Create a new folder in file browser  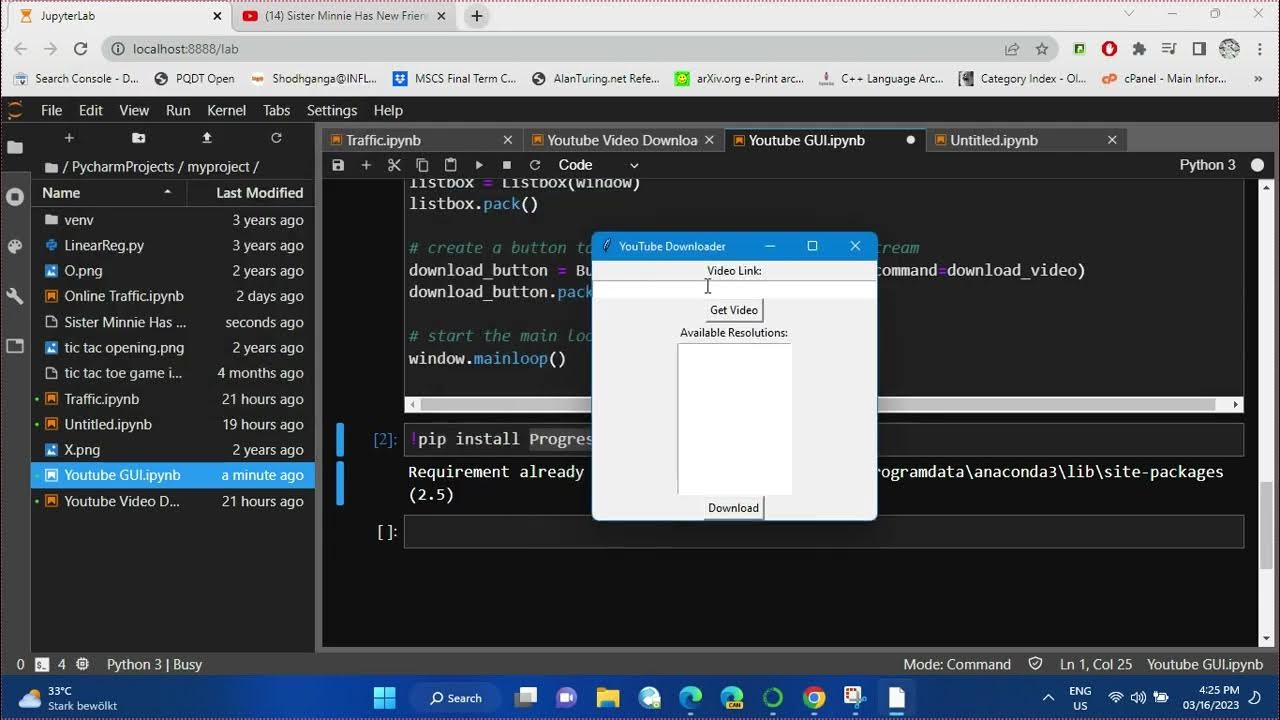pos(138,138)
